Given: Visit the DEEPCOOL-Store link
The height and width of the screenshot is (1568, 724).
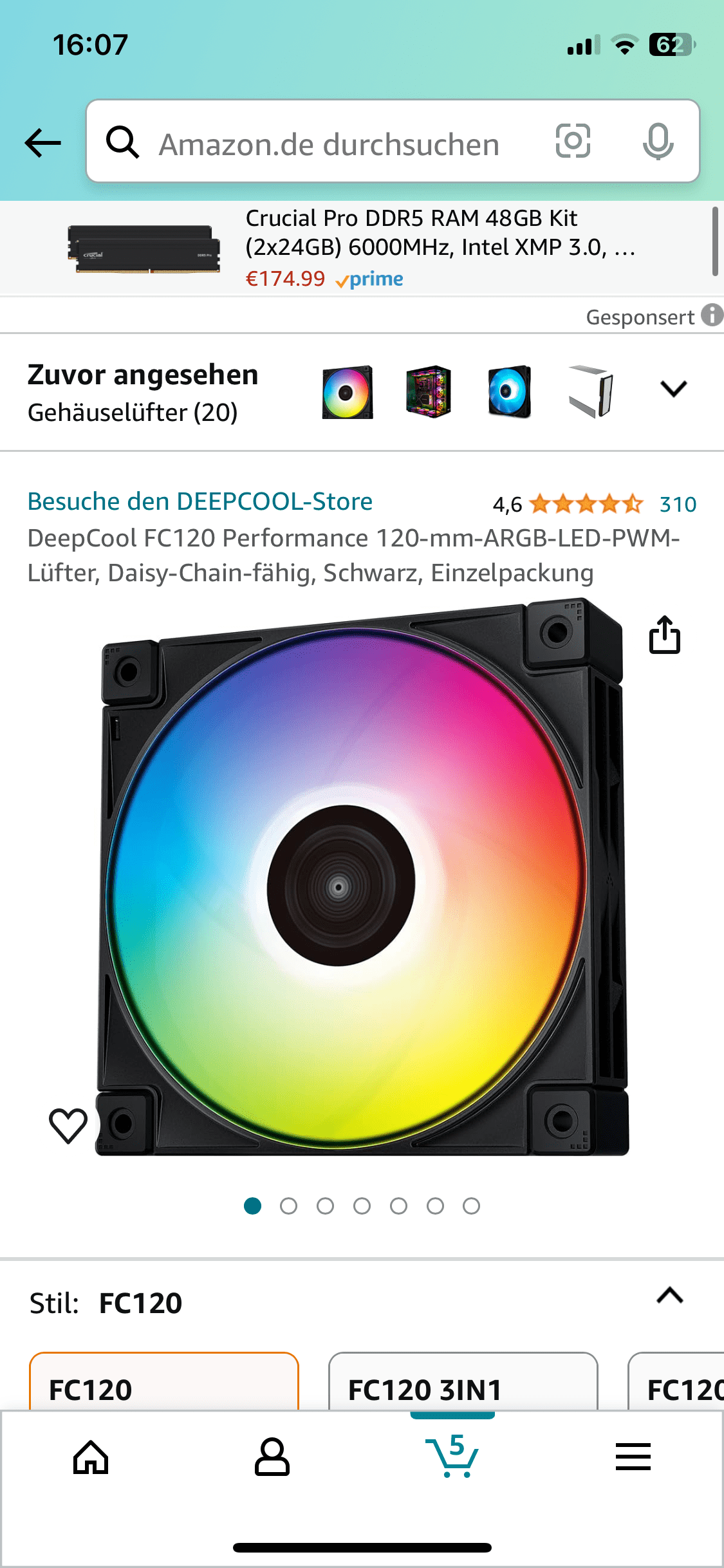Looking at the screenshot, I should 200,501.
